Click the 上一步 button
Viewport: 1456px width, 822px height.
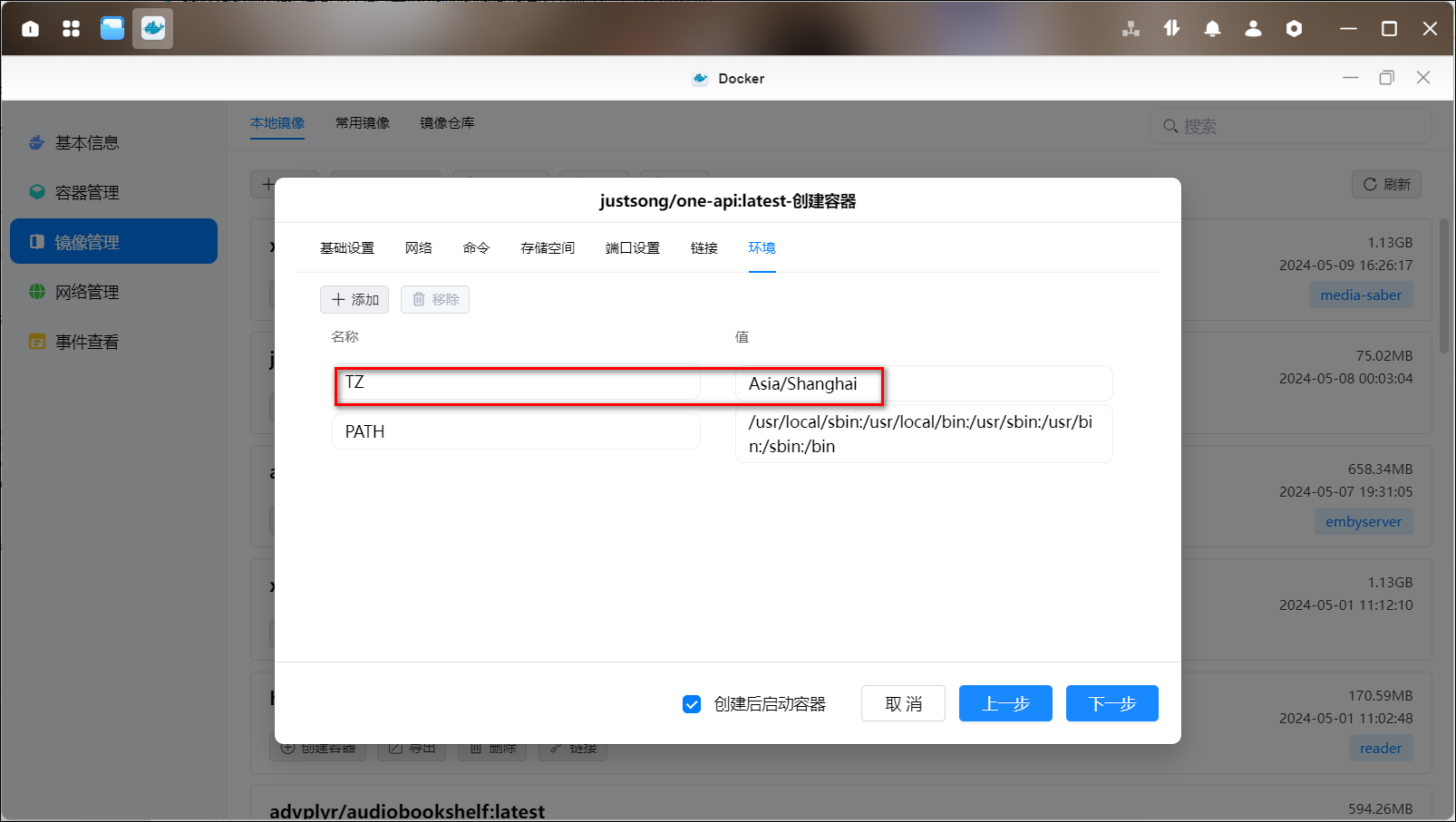coord(1005,703)
